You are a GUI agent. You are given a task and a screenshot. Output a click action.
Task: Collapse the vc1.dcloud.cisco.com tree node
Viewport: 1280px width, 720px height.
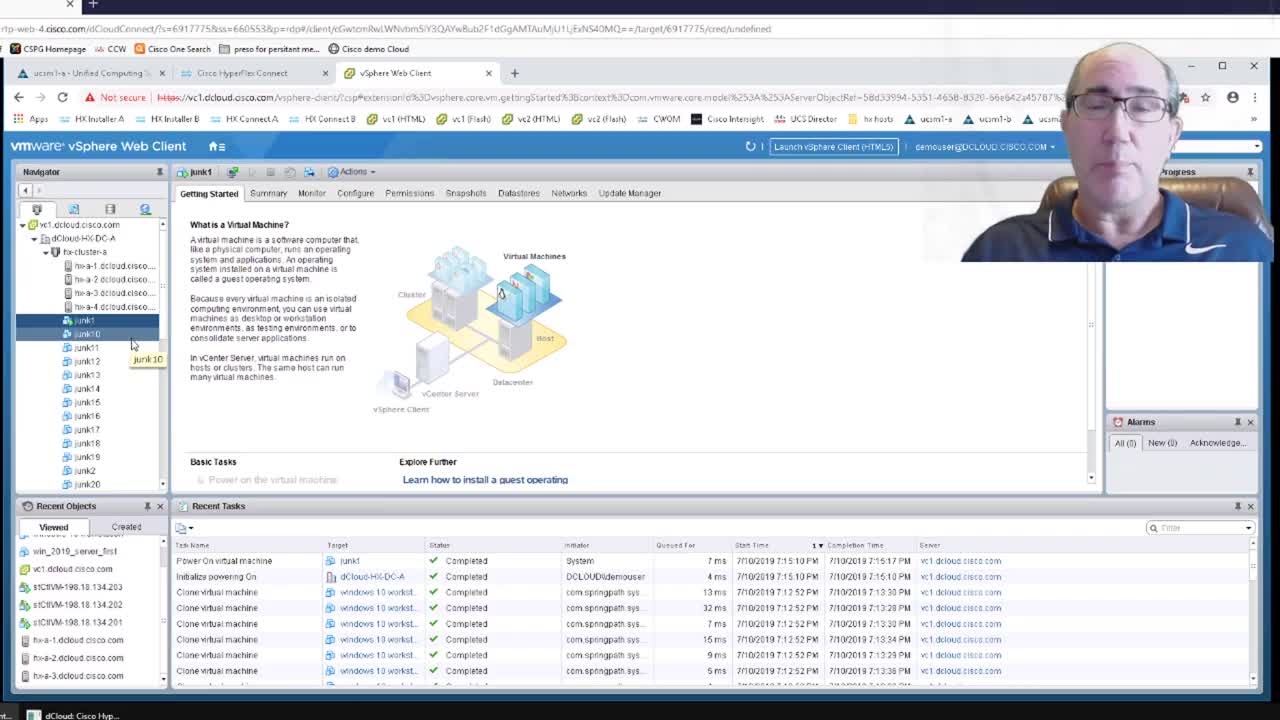pos(22,225)
